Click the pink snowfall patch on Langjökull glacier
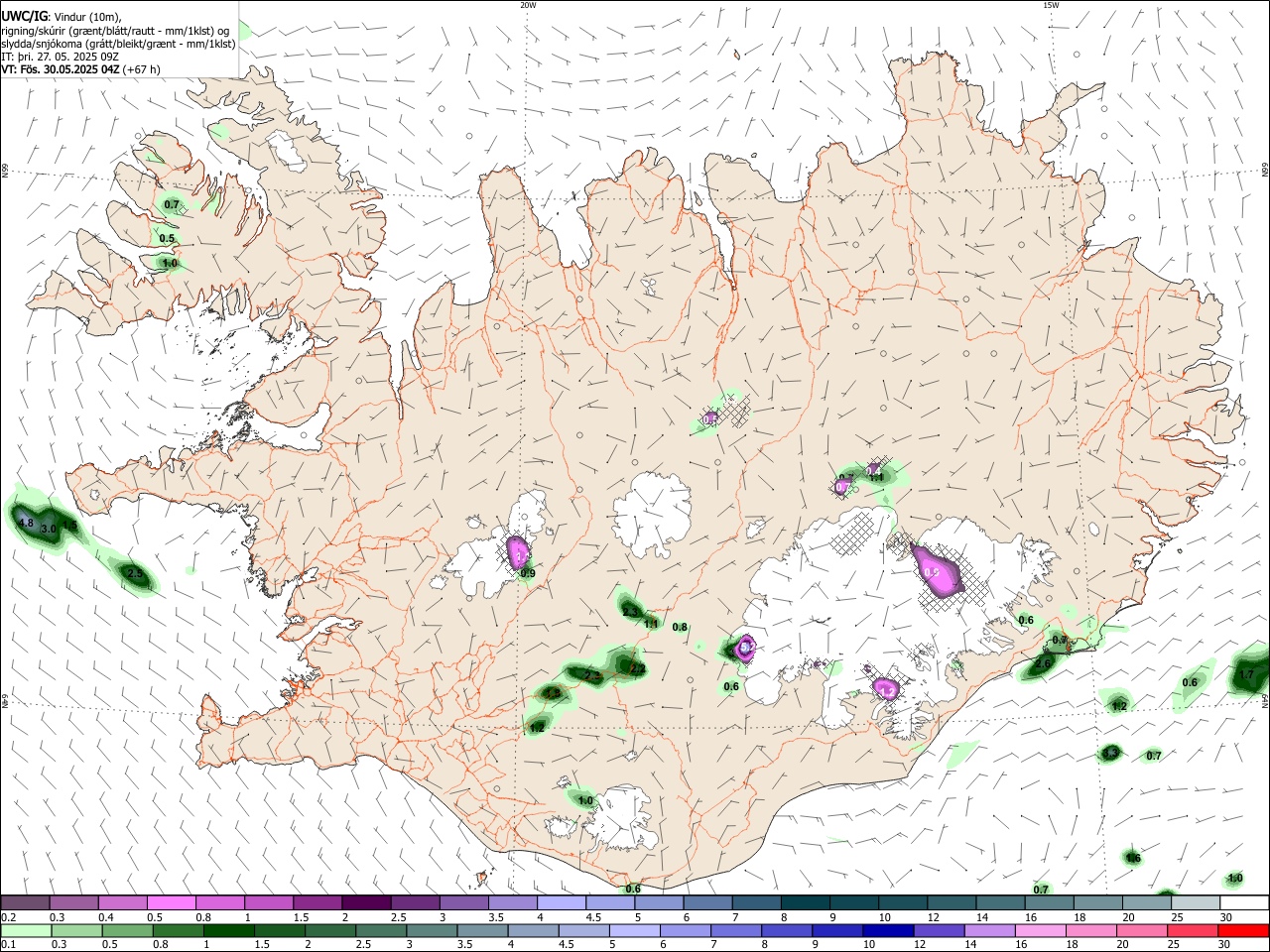The width and height of the screenshot is (1270, 952). pyautogui.click(x=518, y=551)
